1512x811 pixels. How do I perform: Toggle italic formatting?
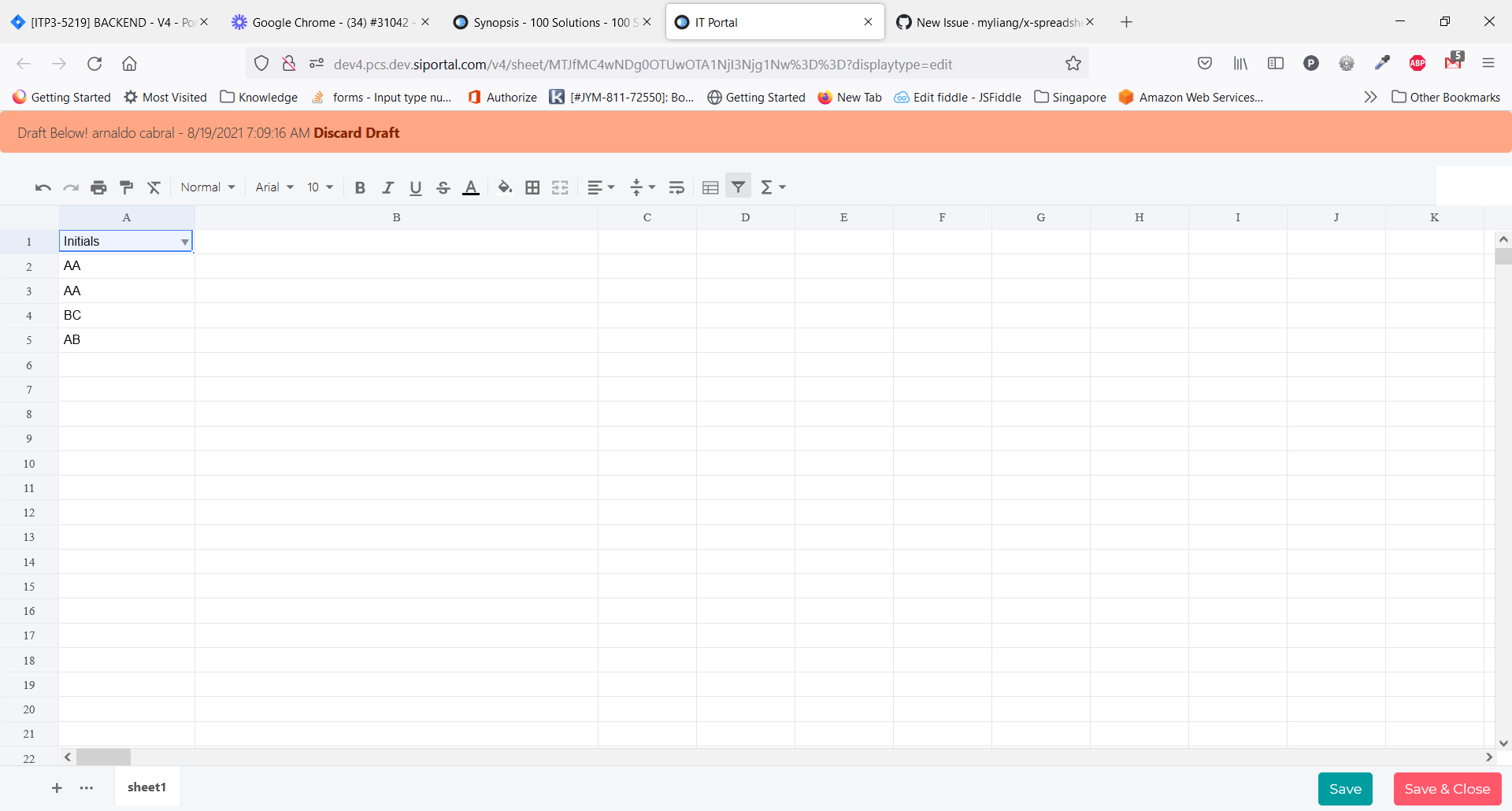[387, 187]
